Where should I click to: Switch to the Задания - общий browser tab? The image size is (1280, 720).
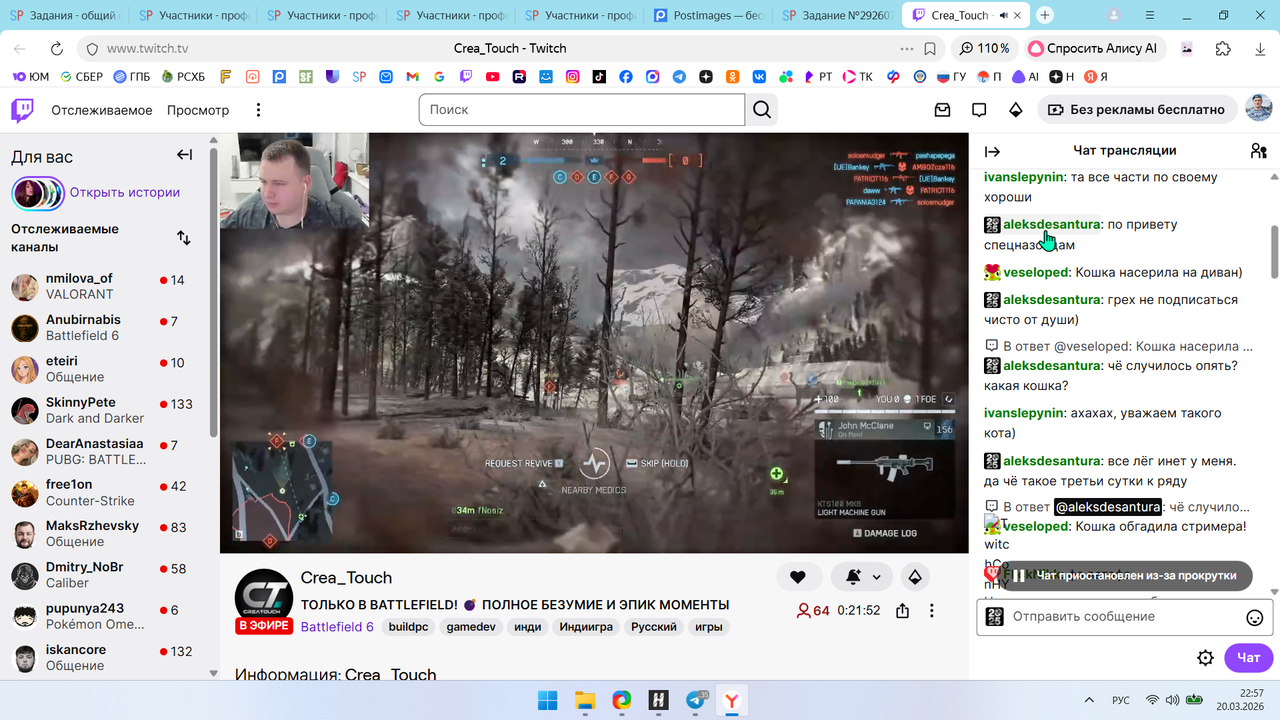click(x=65, y=16)
